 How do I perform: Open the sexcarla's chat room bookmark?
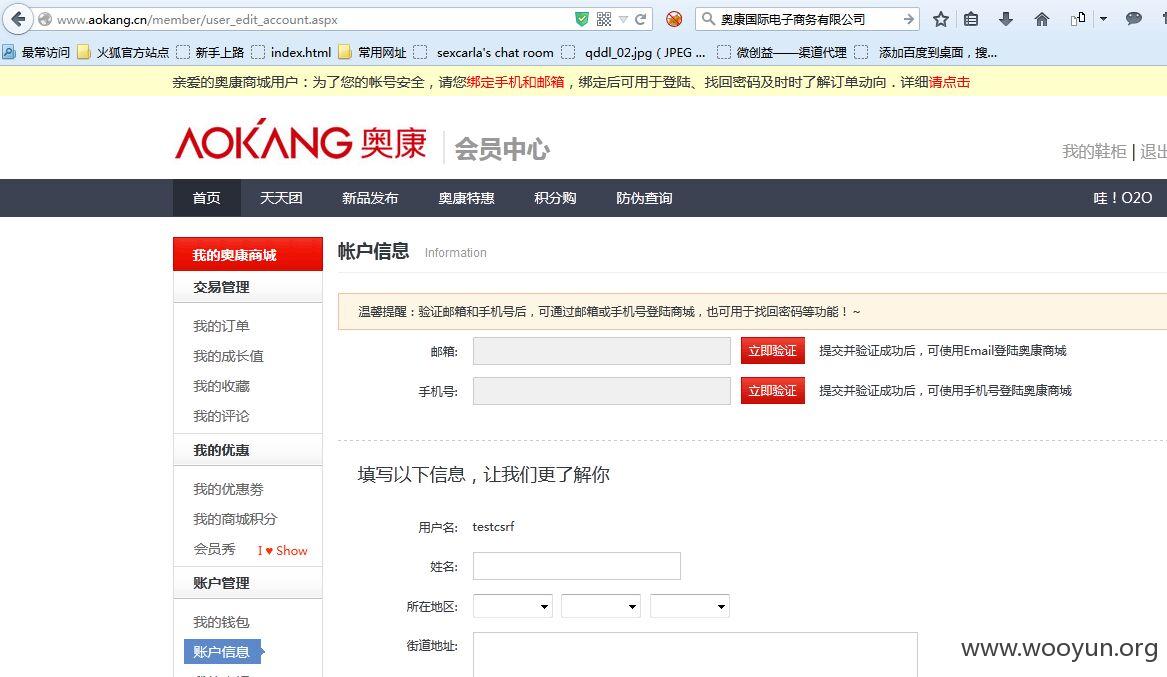(484, 52)
